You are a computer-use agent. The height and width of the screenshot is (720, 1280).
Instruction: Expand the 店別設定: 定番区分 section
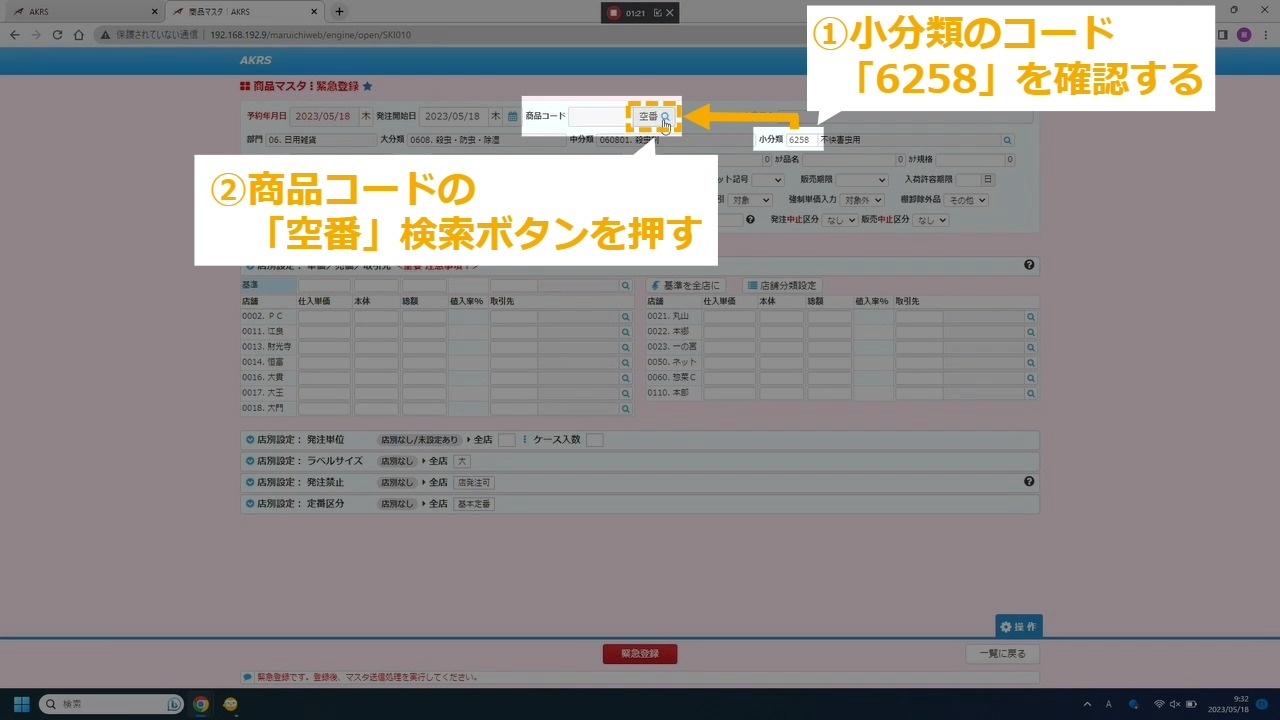click(249, 504)
